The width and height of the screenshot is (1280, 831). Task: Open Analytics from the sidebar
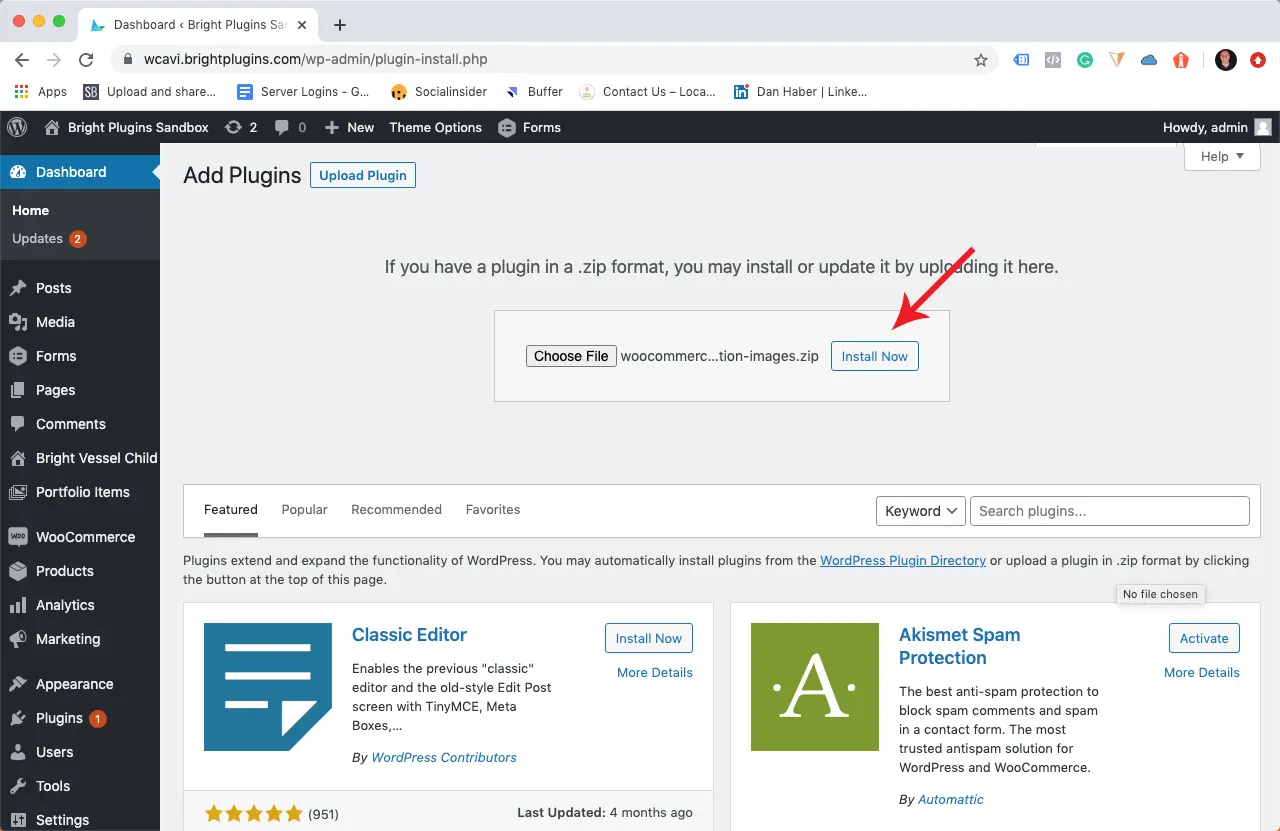[18, 605]
